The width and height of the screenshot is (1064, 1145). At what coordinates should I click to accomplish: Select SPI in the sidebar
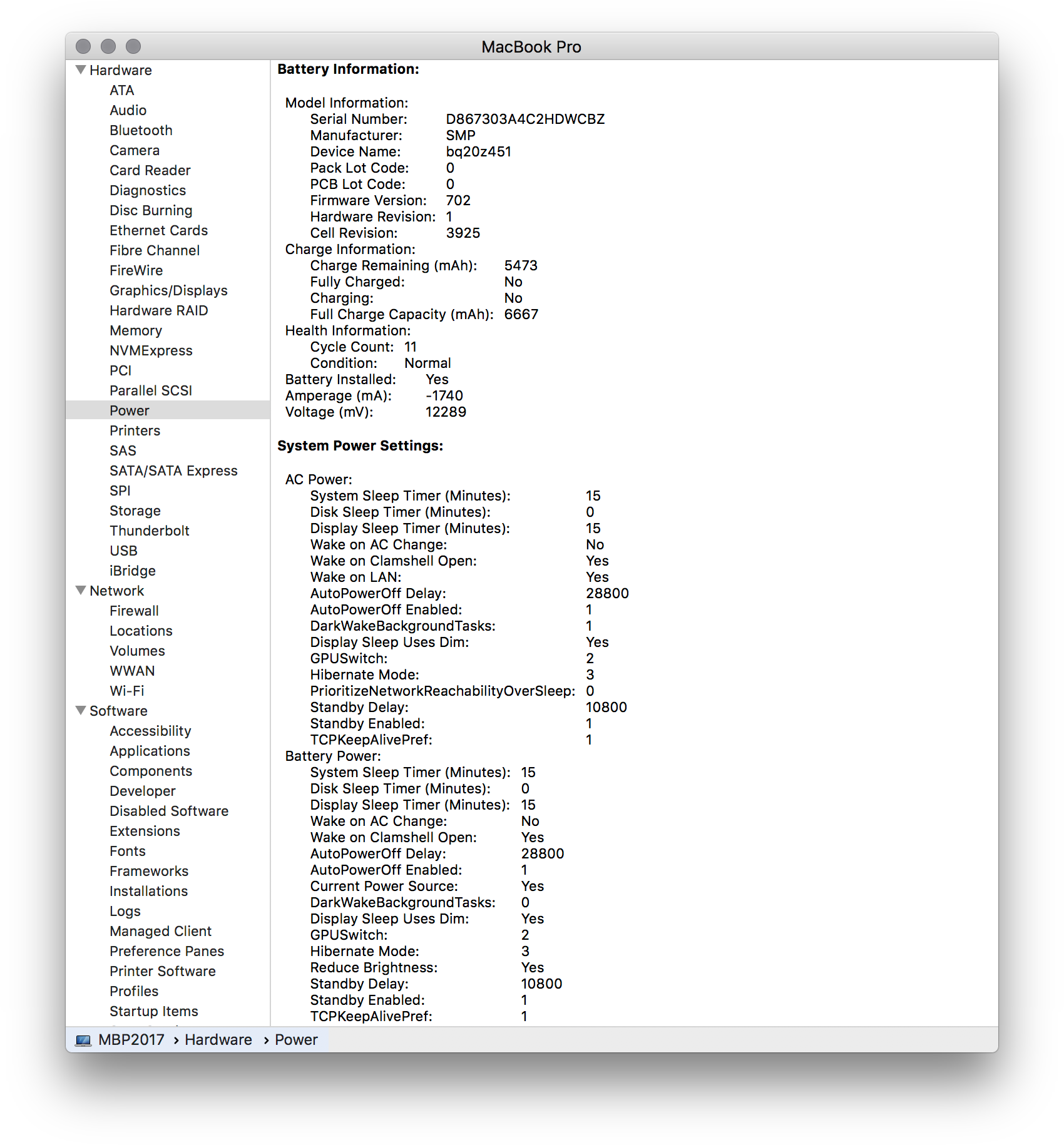pos(120,491)
